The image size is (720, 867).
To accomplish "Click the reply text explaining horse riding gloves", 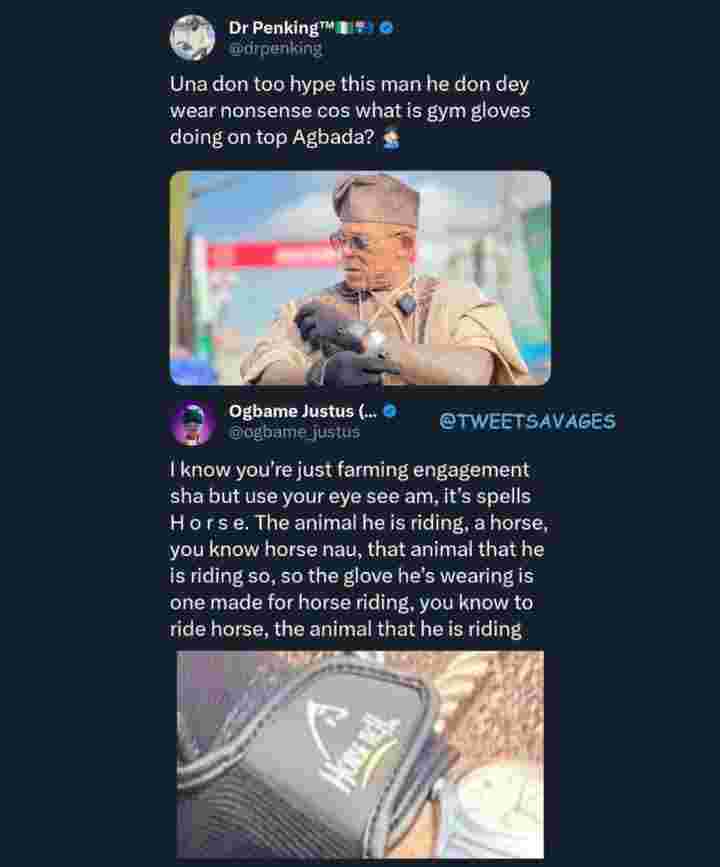I will 359,549.
